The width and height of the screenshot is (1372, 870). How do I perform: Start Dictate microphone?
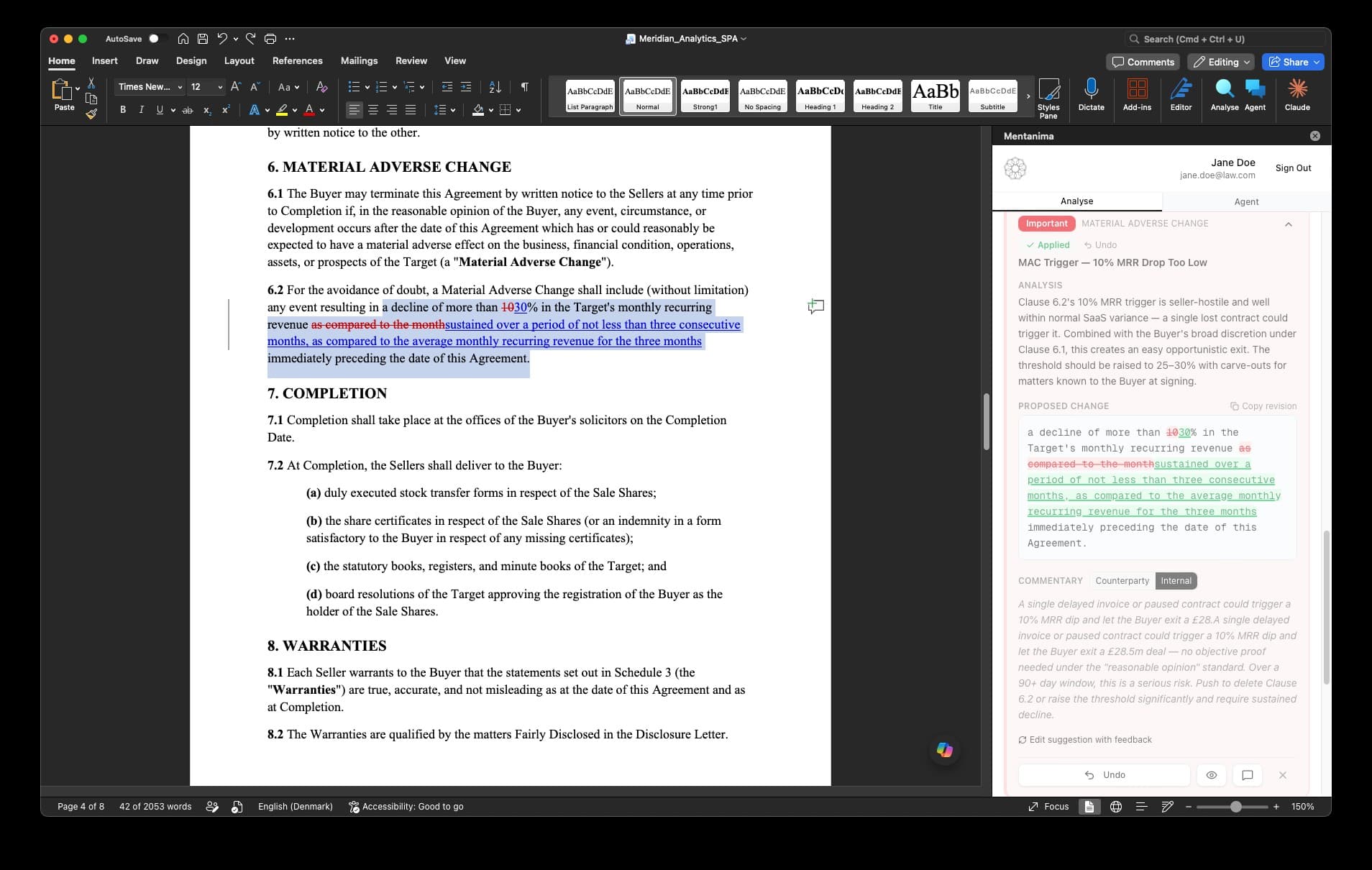point(1091,94)
